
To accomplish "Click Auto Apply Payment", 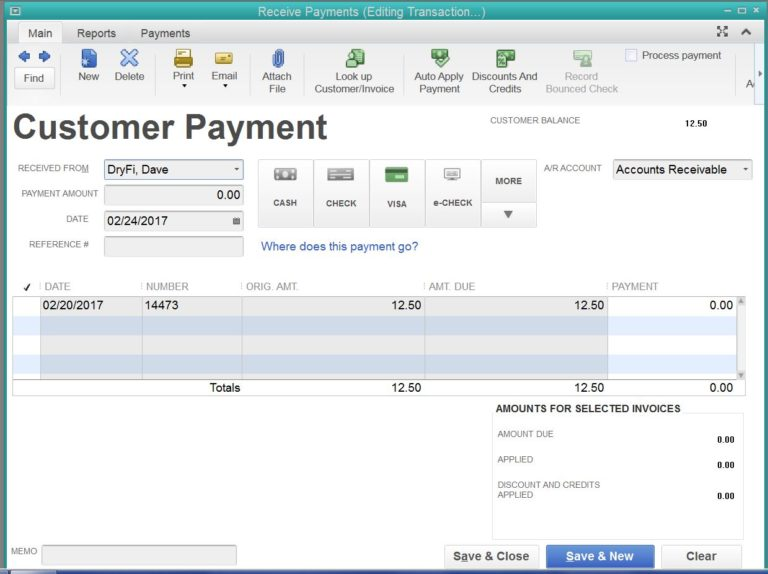I will coord(439,71).
